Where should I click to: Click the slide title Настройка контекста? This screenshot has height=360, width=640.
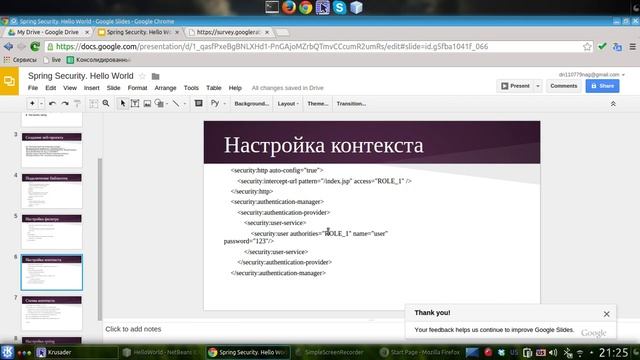click(x=324, y=145)
